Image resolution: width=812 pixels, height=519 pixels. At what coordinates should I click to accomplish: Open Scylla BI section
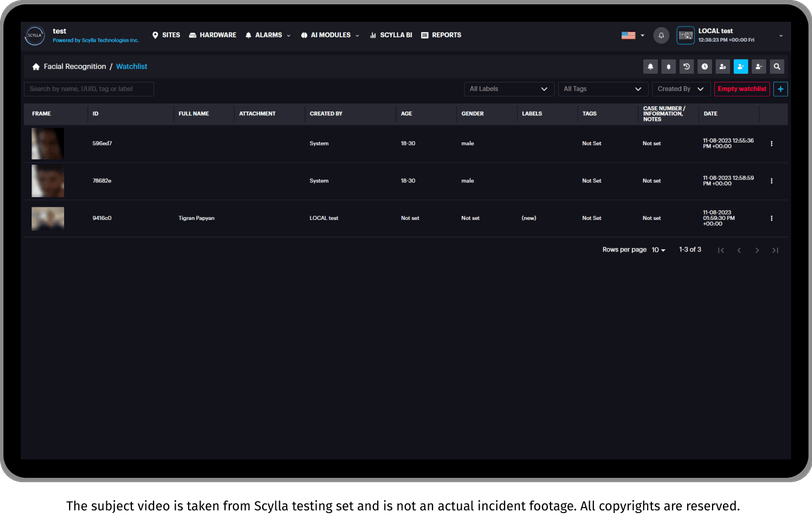391,35
